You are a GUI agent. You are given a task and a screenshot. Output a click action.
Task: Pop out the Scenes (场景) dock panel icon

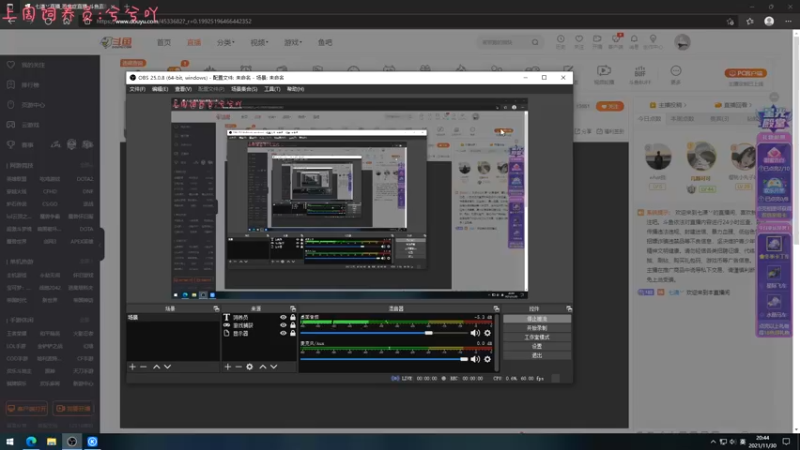[216, 309]
